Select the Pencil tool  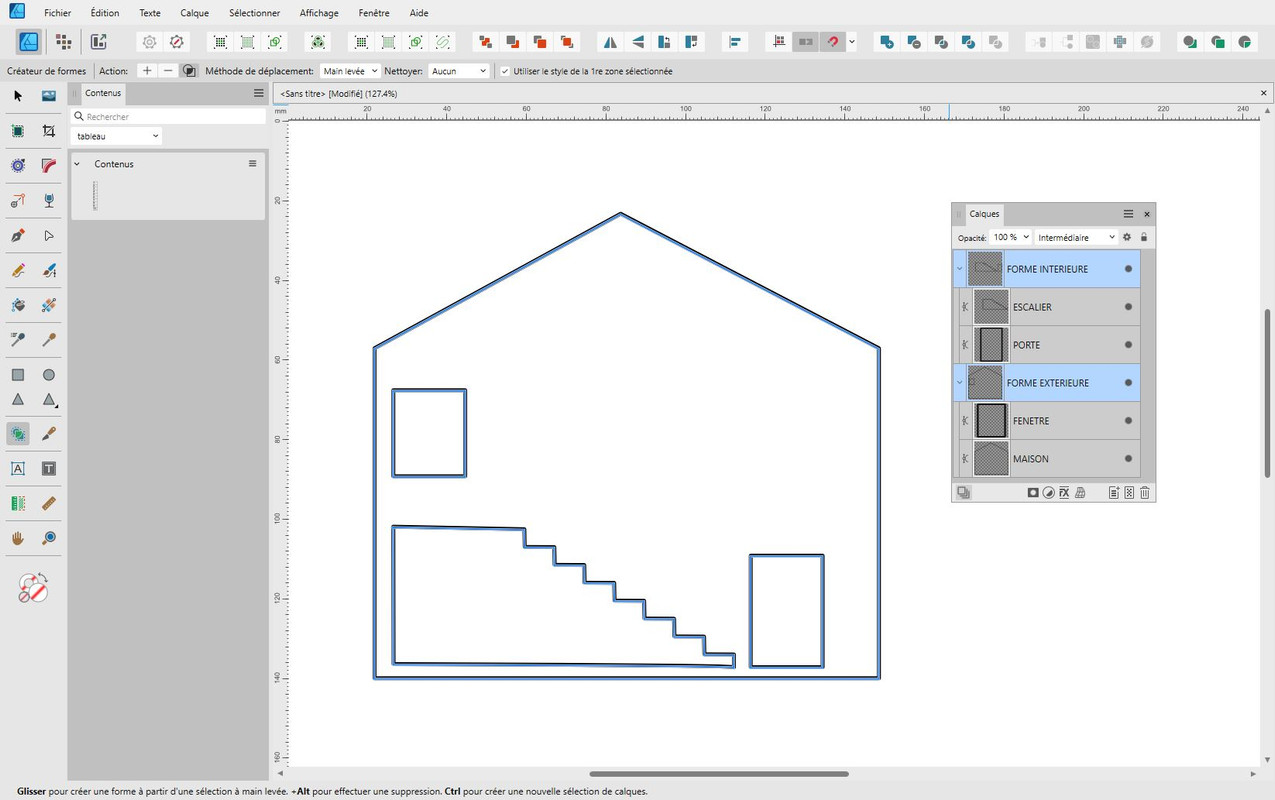(x=18, y=270)
